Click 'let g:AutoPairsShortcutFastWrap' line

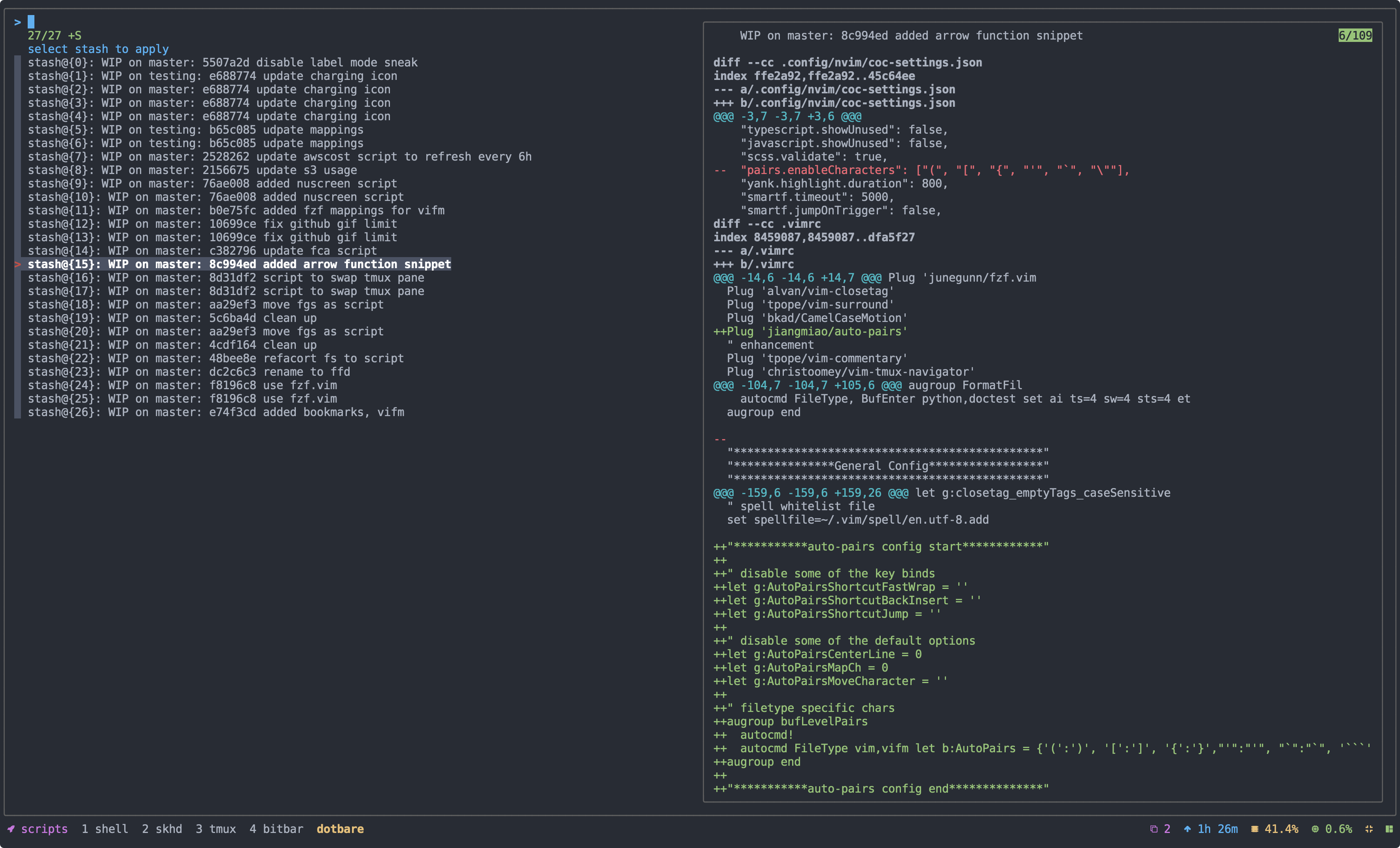tap(841, 587)
